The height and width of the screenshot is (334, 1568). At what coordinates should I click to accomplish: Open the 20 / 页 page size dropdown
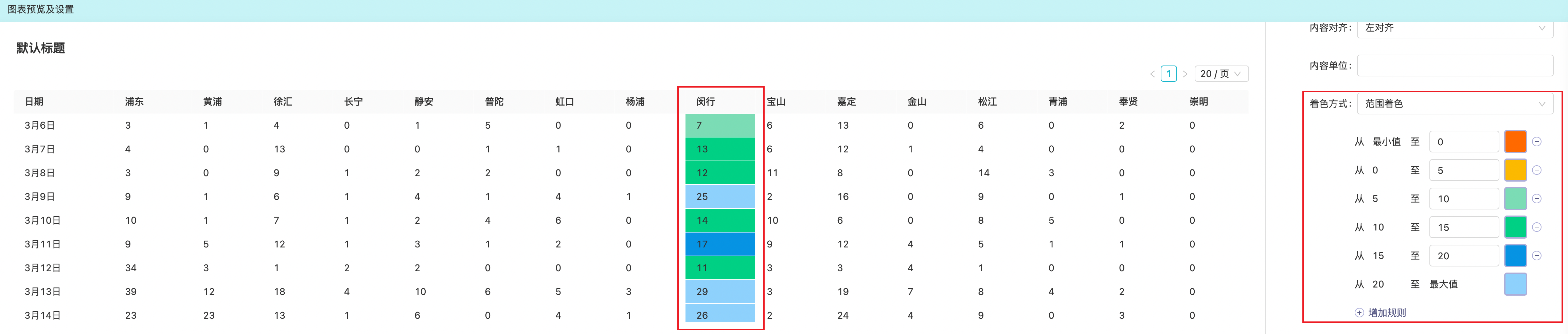click(x=1222, y=74)
